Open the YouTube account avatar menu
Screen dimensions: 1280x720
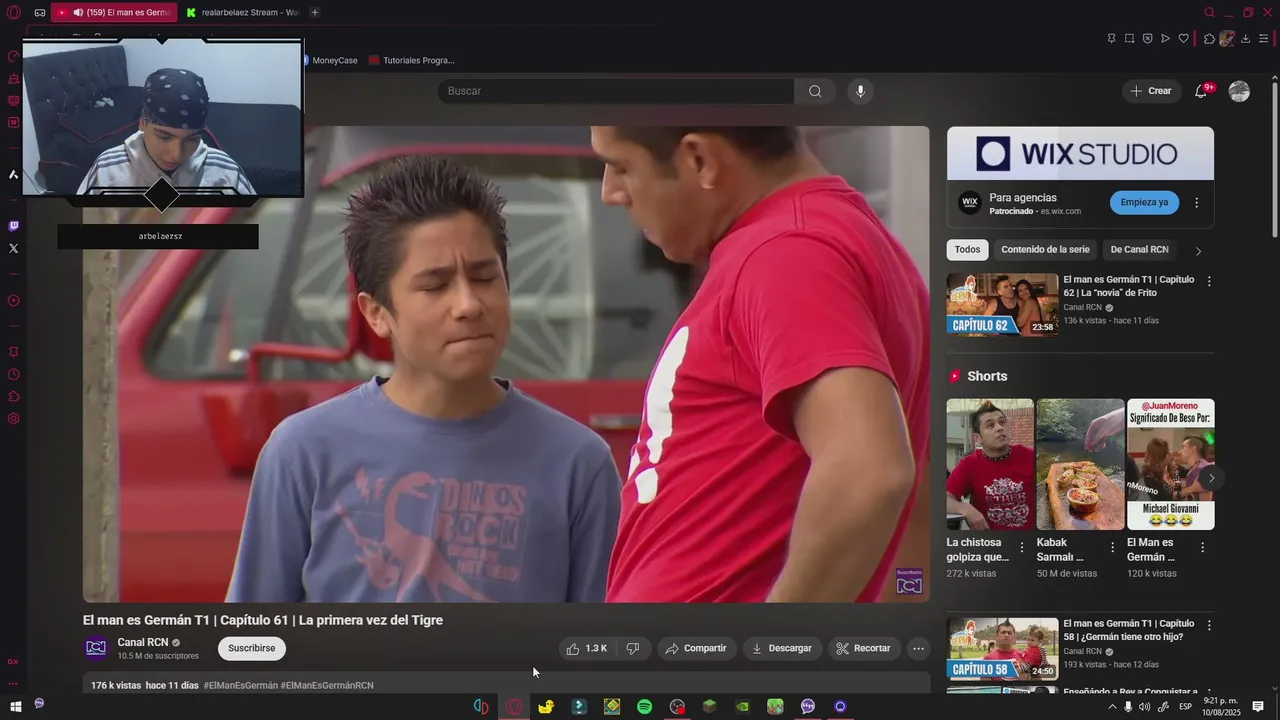(x=1239, y=91)
